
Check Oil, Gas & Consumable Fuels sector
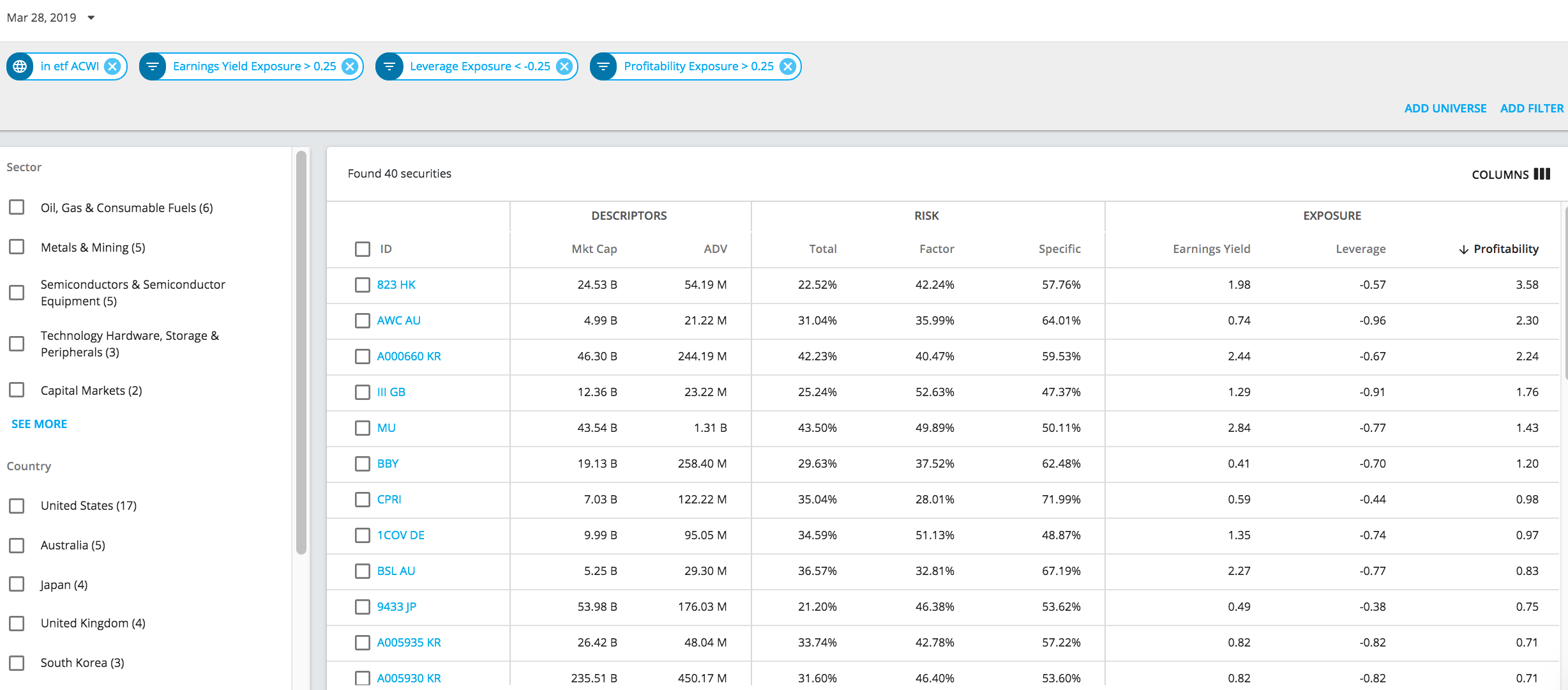[17, 207]
